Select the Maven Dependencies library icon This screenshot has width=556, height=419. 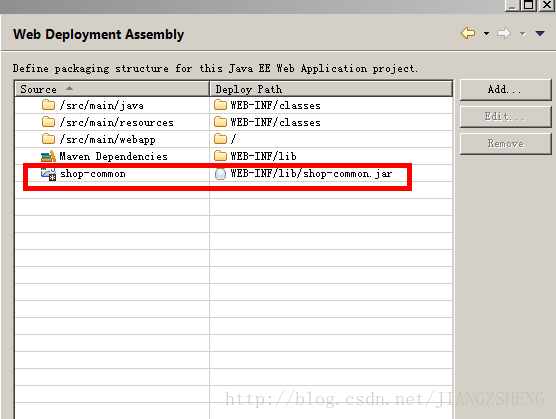tap(48, 156)
